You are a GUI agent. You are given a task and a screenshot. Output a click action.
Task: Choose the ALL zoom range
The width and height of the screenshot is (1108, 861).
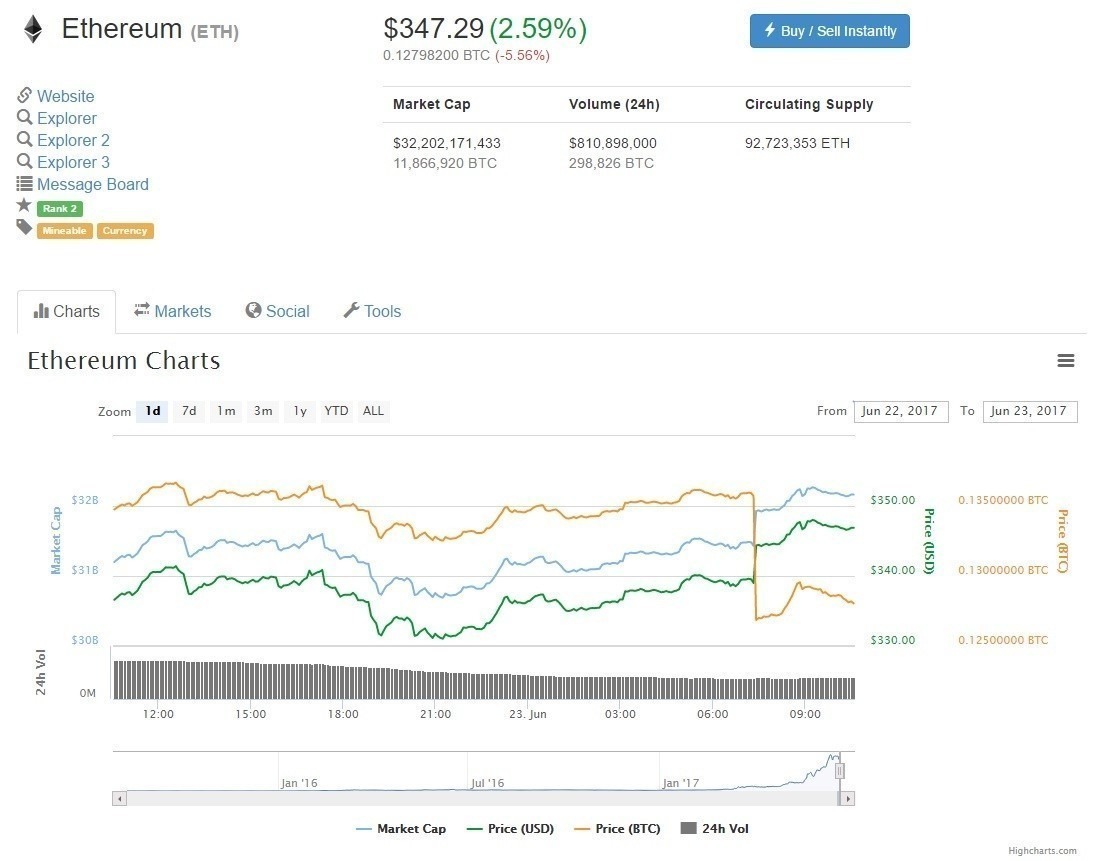(x=373, y=411)
